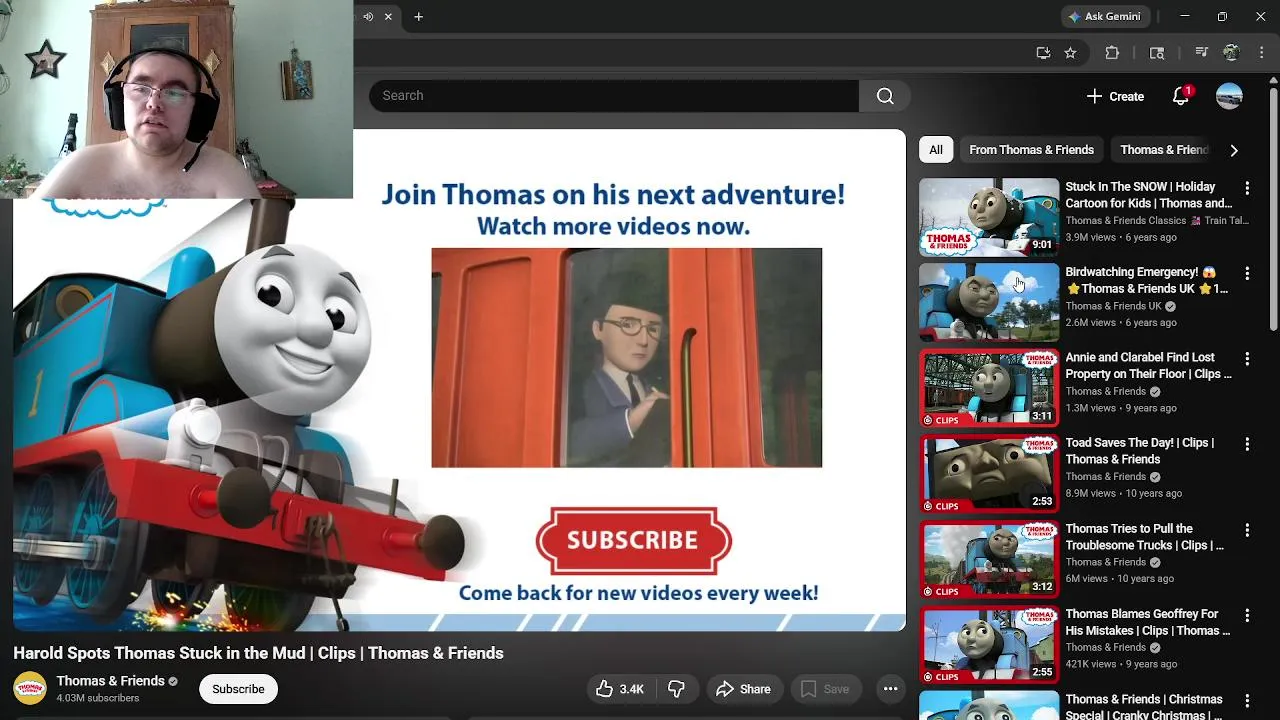Click Thomas & Friends UK channel name

point(1113,306)
